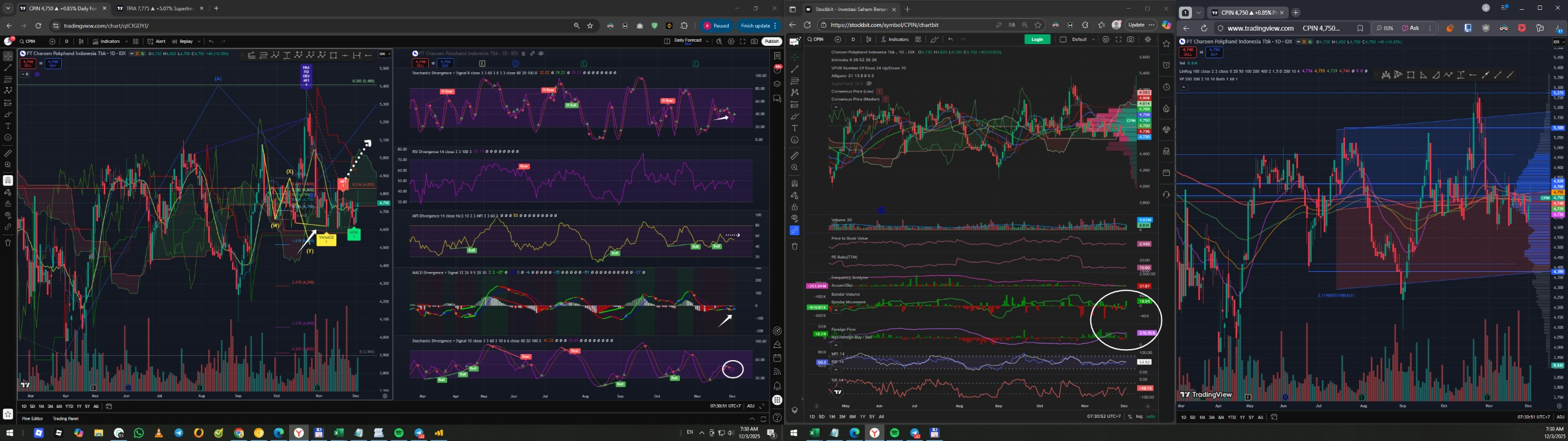1568x441 pixels.
Task: Open Trading Panel tab in left TradingView
Action: (x=66, y=418)
